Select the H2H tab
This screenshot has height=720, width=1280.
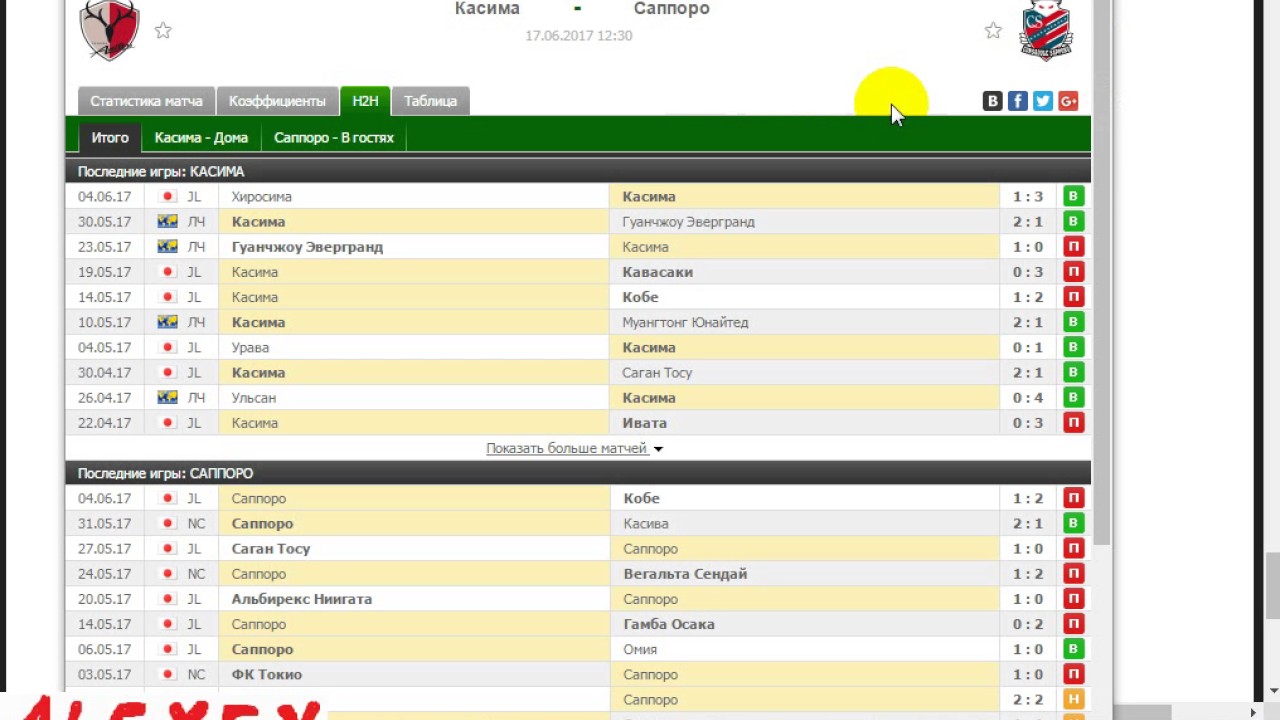pos(365,101)
